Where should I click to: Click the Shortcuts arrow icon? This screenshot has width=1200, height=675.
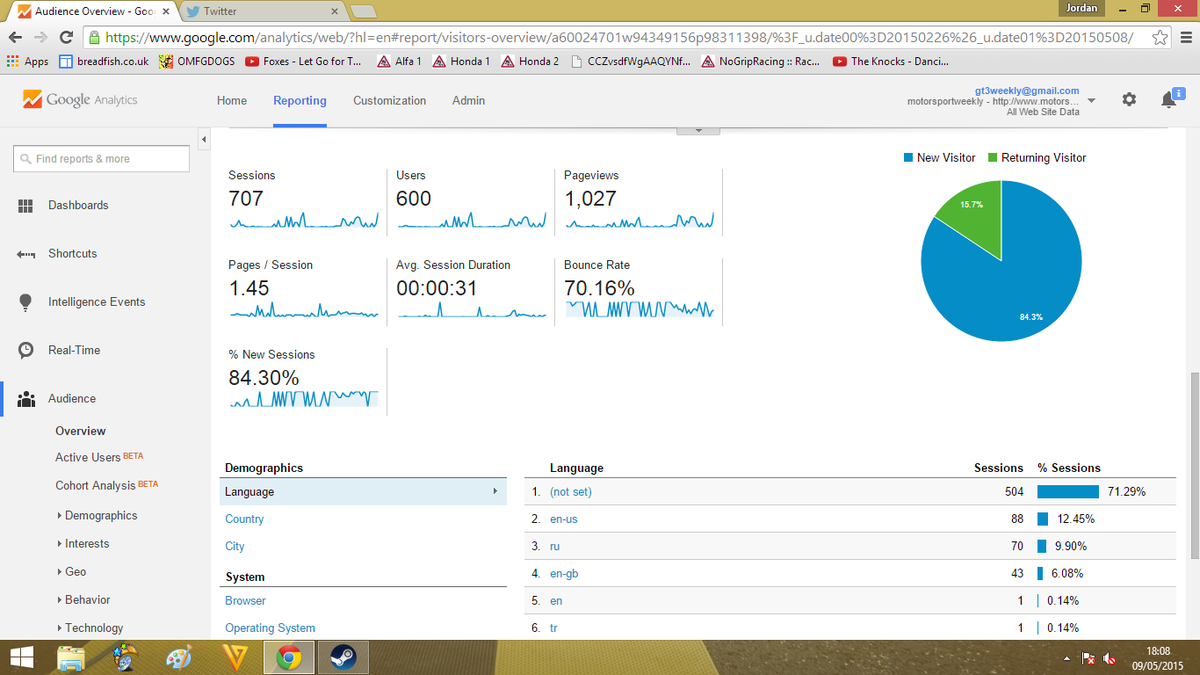[x=26, y=254]
